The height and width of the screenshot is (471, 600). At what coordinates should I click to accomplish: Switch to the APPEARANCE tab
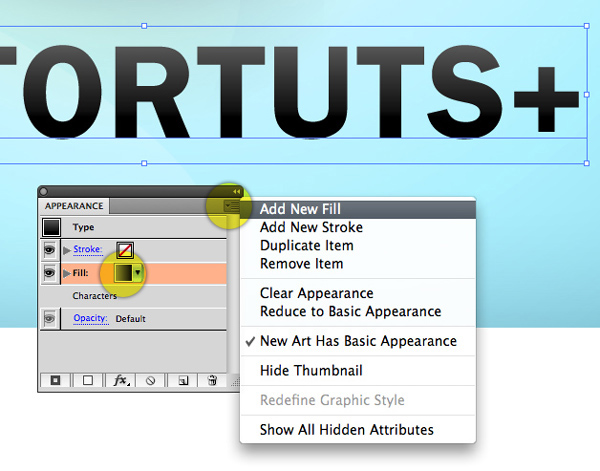click(74, 206)
